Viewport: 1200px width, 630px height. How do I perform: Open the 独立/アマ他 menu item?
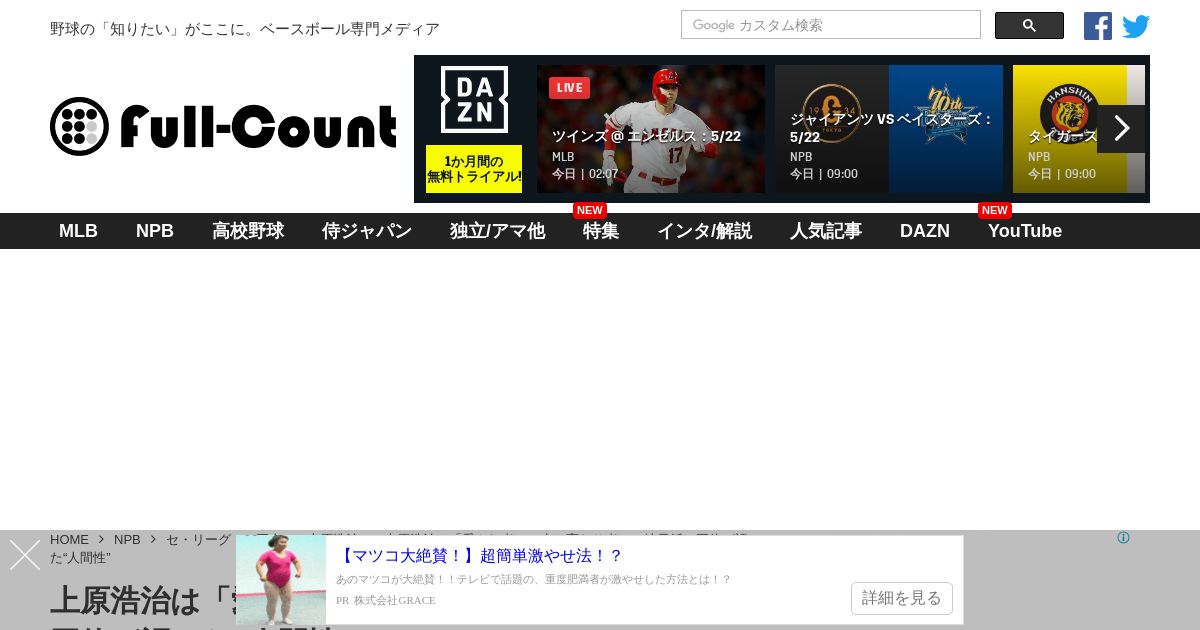497,231
